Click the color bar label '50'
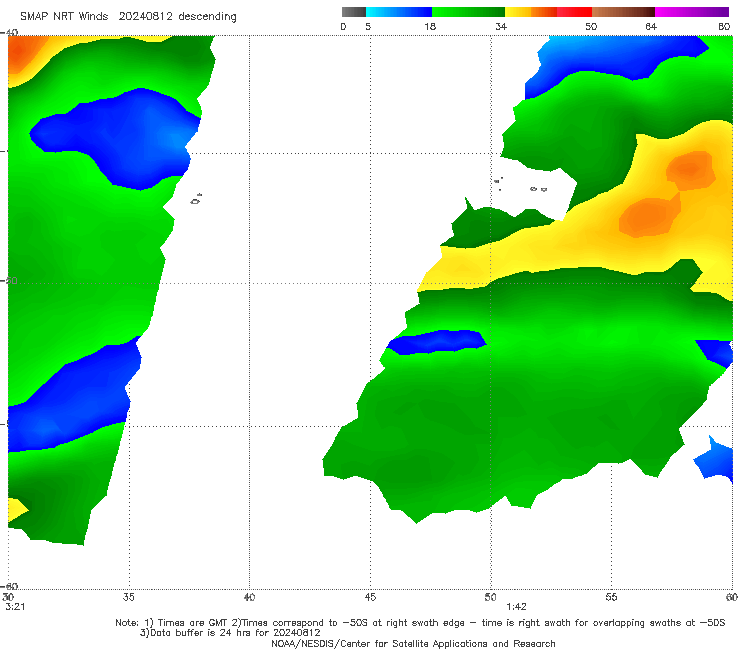The image size is (740, 650). (x=591, y=27)
